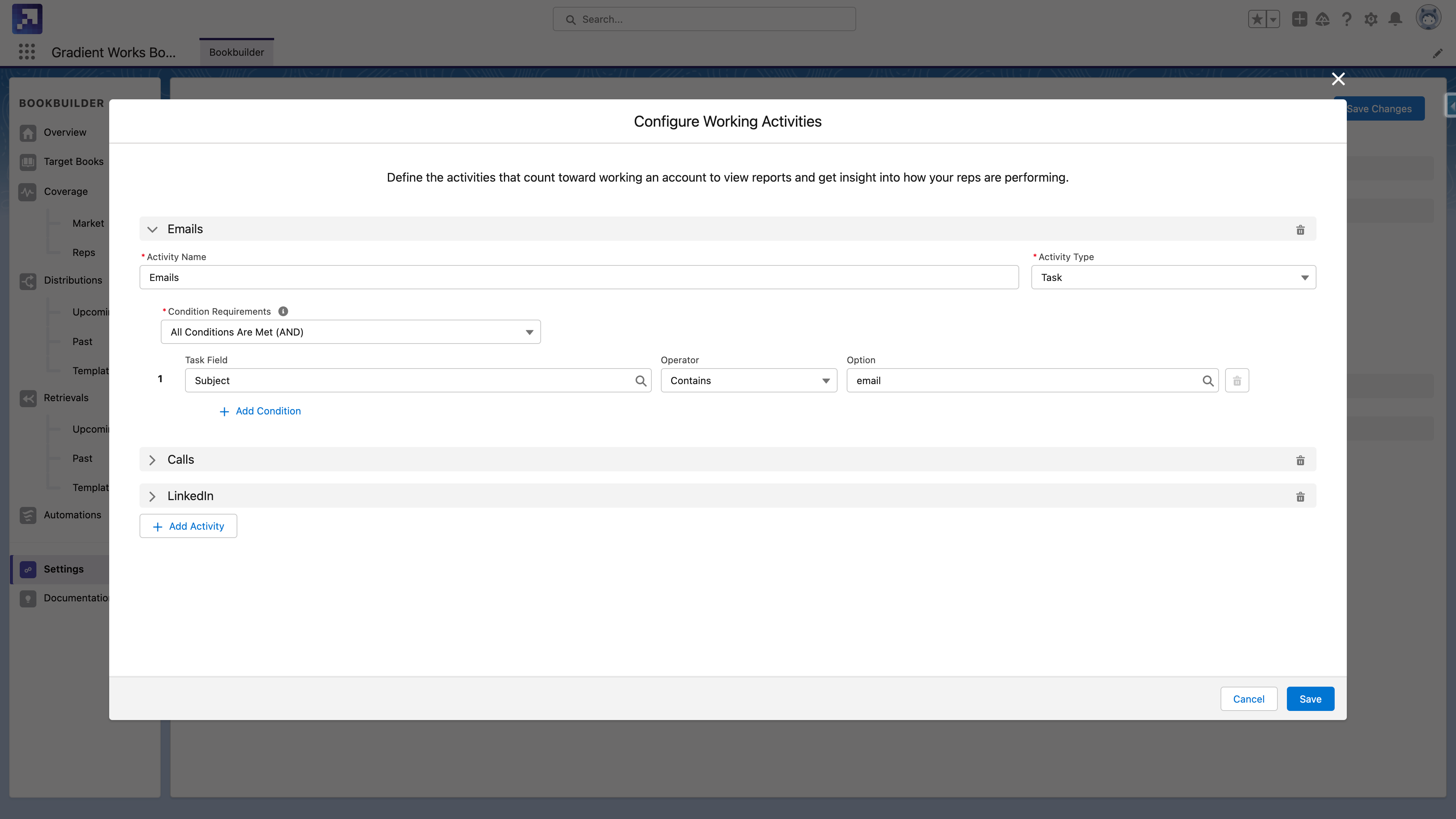Click the Add Activity button

(x=188, y=526)
